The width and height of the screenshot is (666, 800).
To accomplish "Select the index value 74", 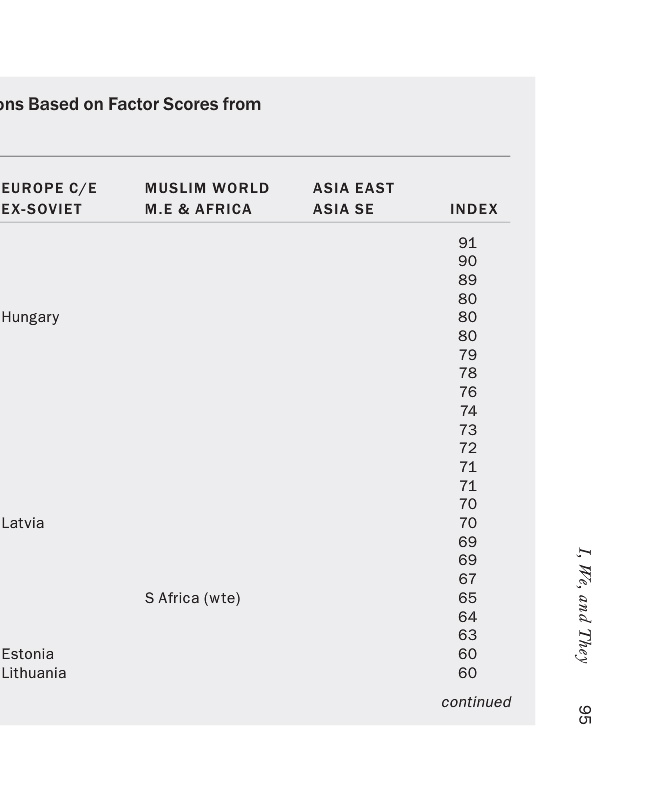I will pyautogui.click(x=467, y=411).
